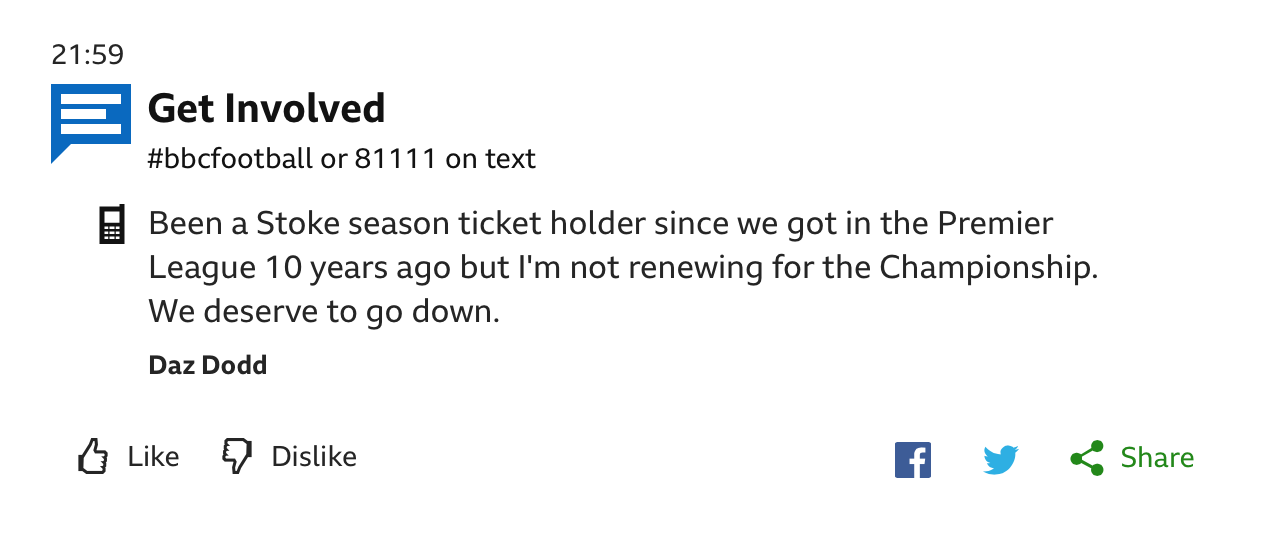Click the 21:59 timestamp
The image size is (1266, 534).
point(87,54)
